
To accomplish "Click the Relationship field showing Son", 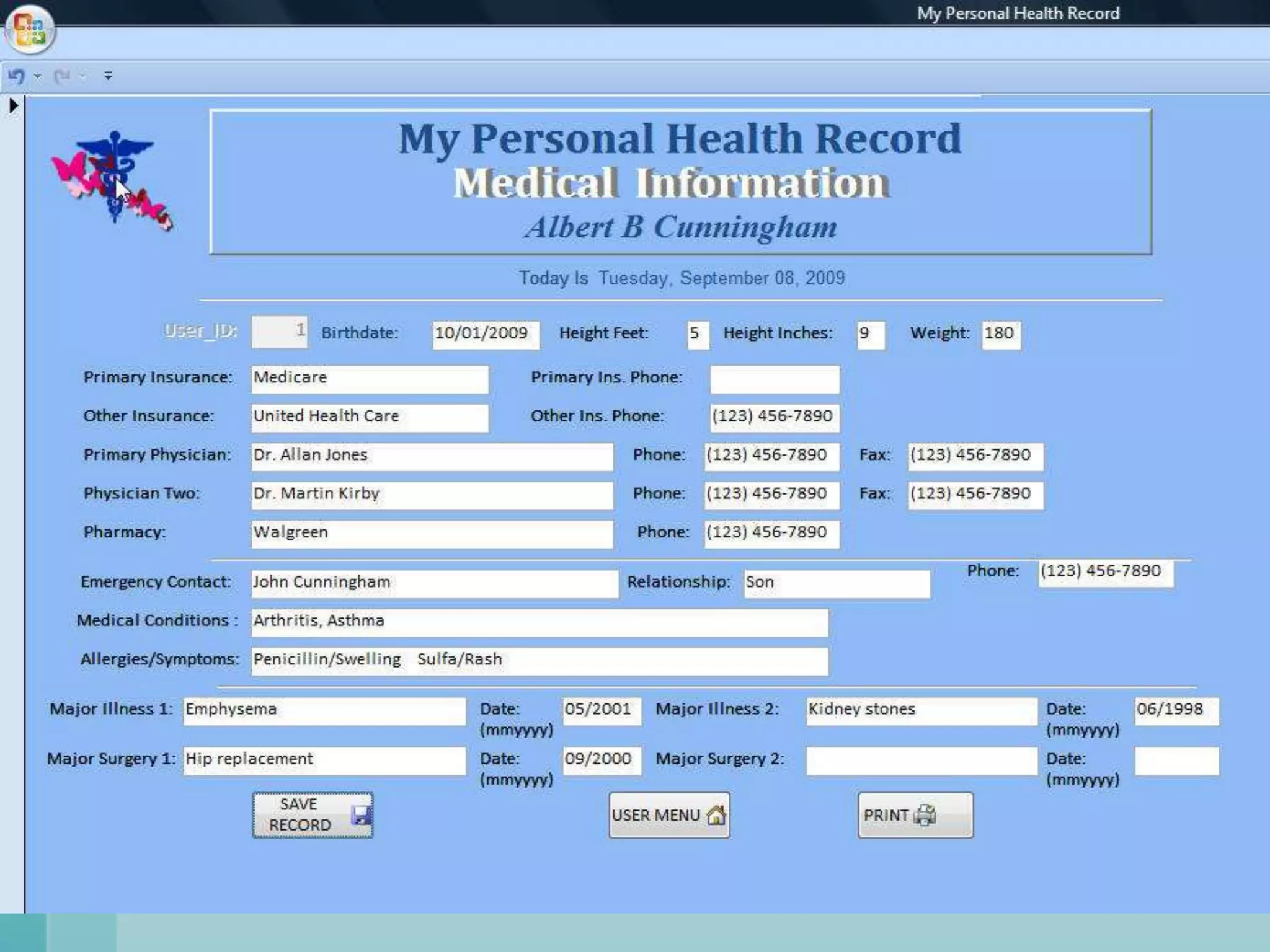I will [836, 583].
